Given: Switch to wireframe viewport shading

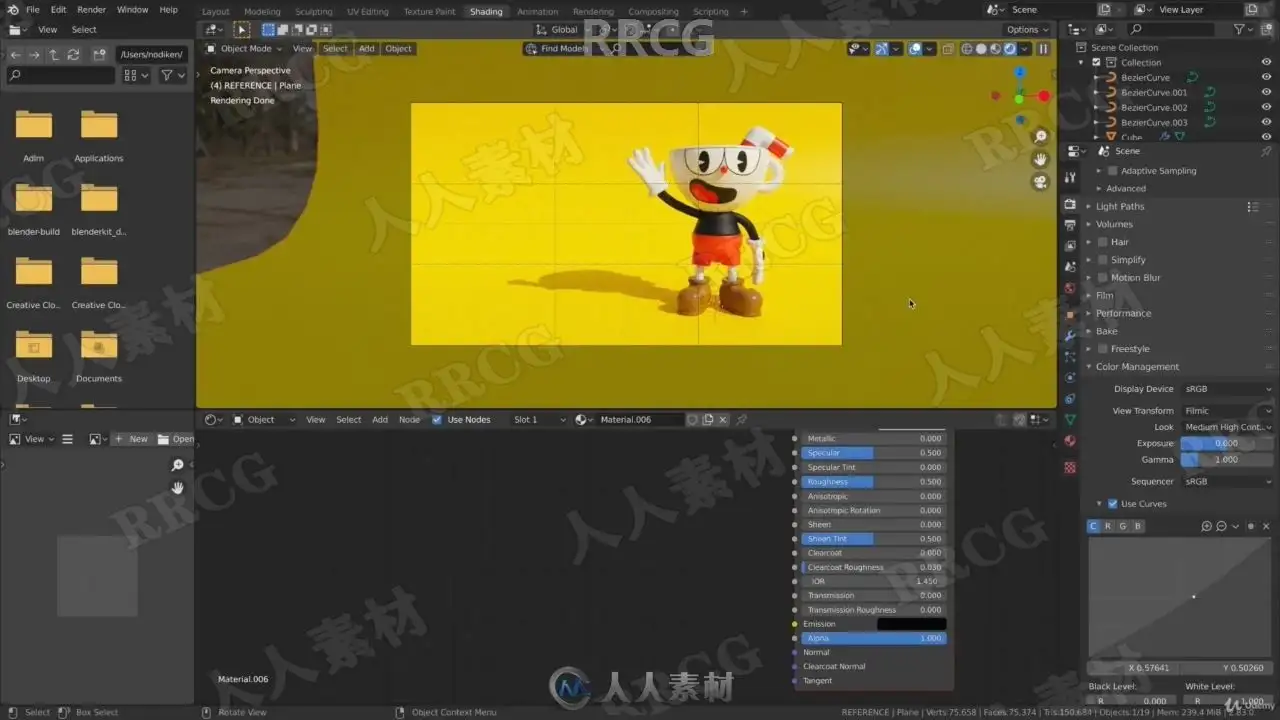Looking at the screenshot, I should (x=966, y=49).
